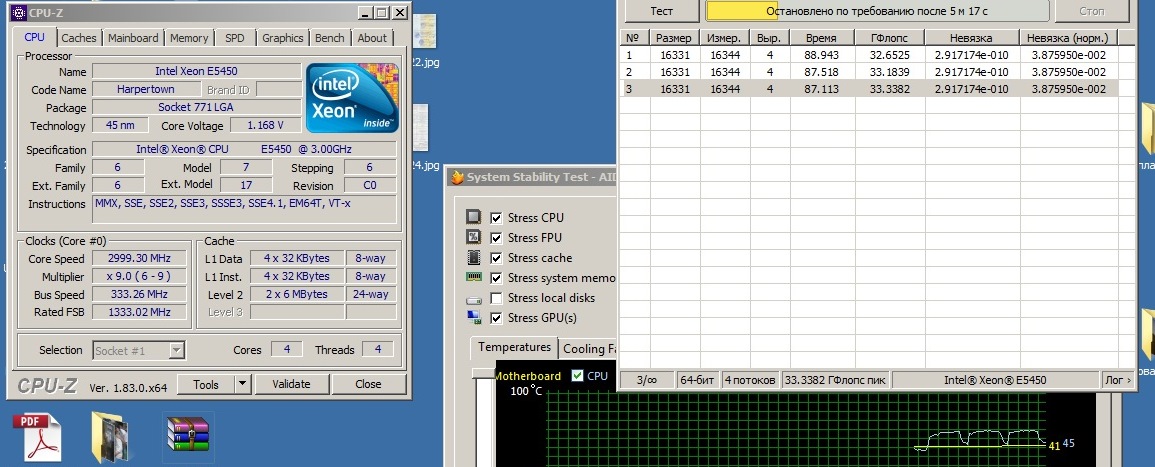Click the 64-бит status bar cell

698,380
